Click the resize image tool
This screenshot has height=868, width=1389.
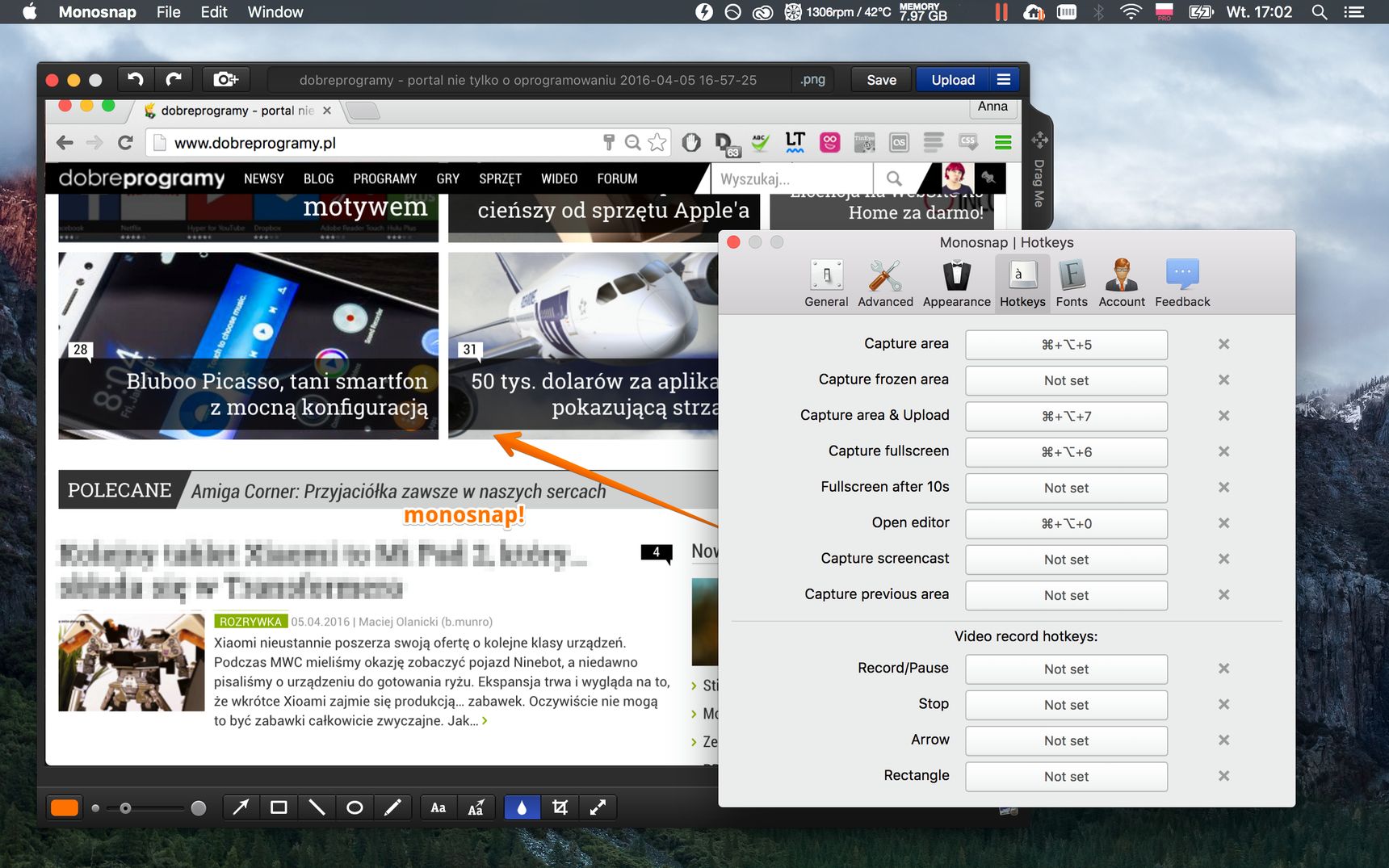pos(598,807)
